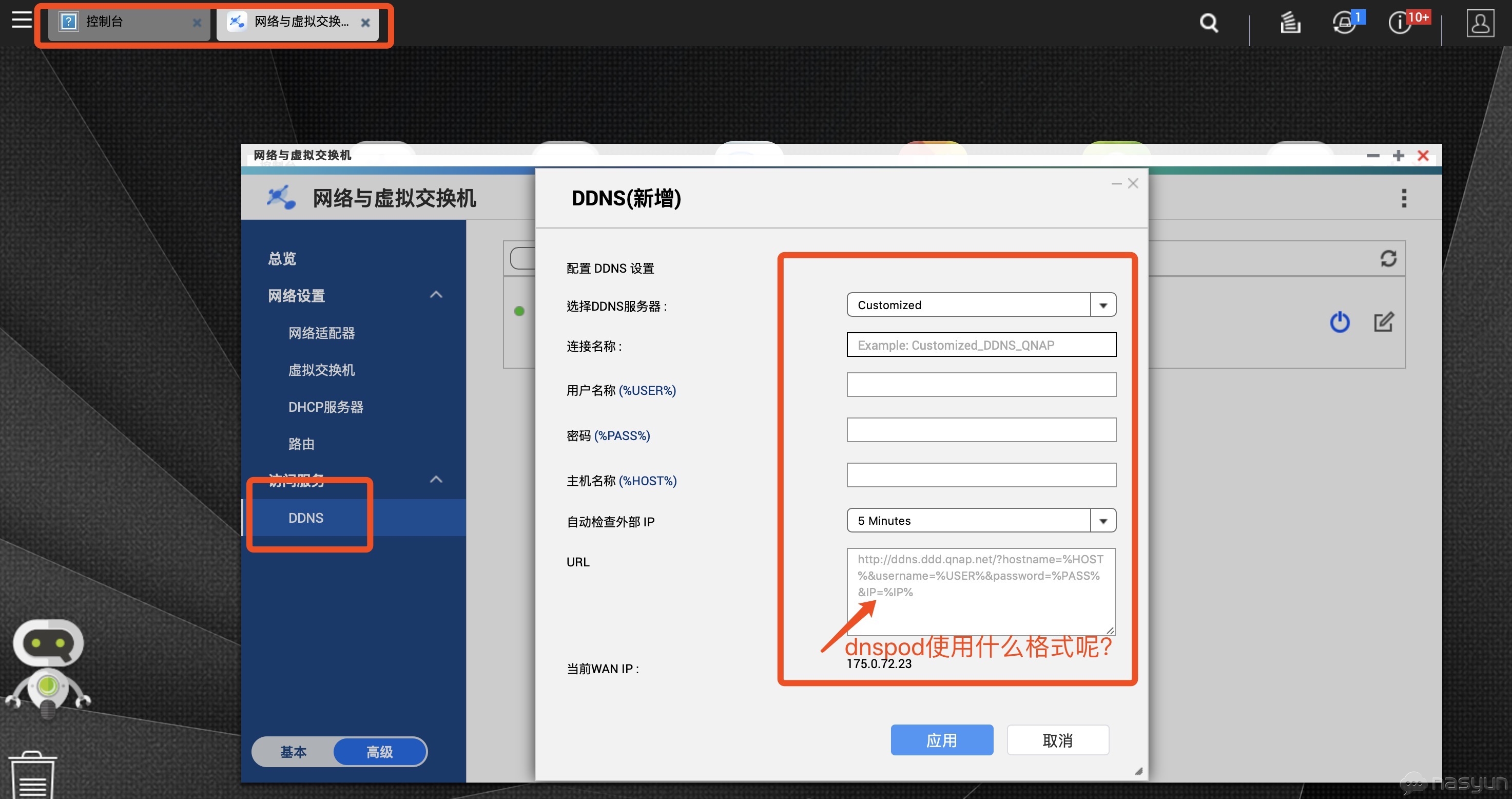Close the DDNS(新增) dialog

point(1133,184)
